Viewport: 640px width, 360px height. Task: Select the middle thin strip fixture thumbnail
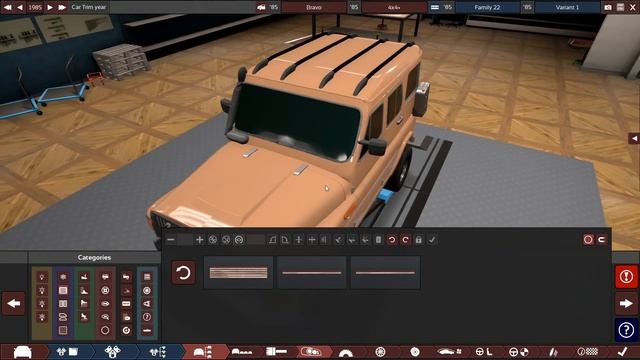pos(312,273)
